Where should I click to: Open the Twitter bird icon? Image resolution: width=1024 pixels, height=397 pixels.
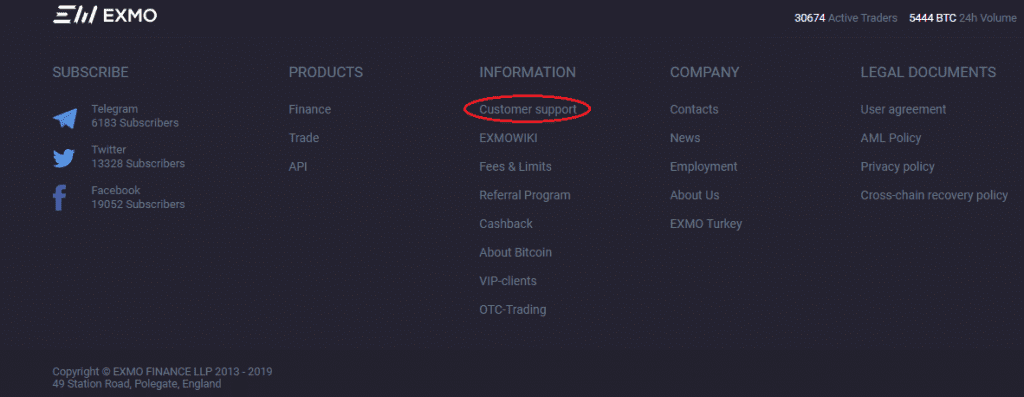tap(64, 159)
